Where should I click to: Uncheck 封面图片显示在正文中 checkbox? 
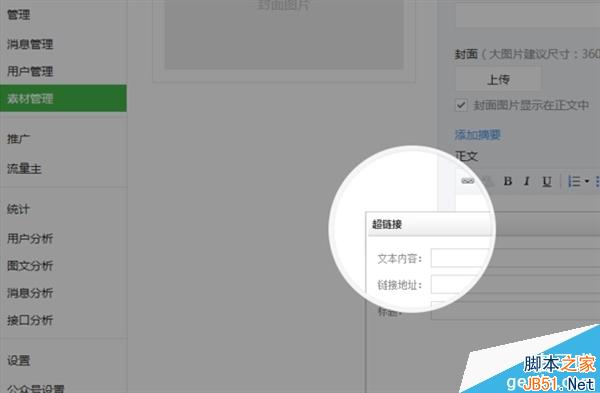tap(461, 104)
